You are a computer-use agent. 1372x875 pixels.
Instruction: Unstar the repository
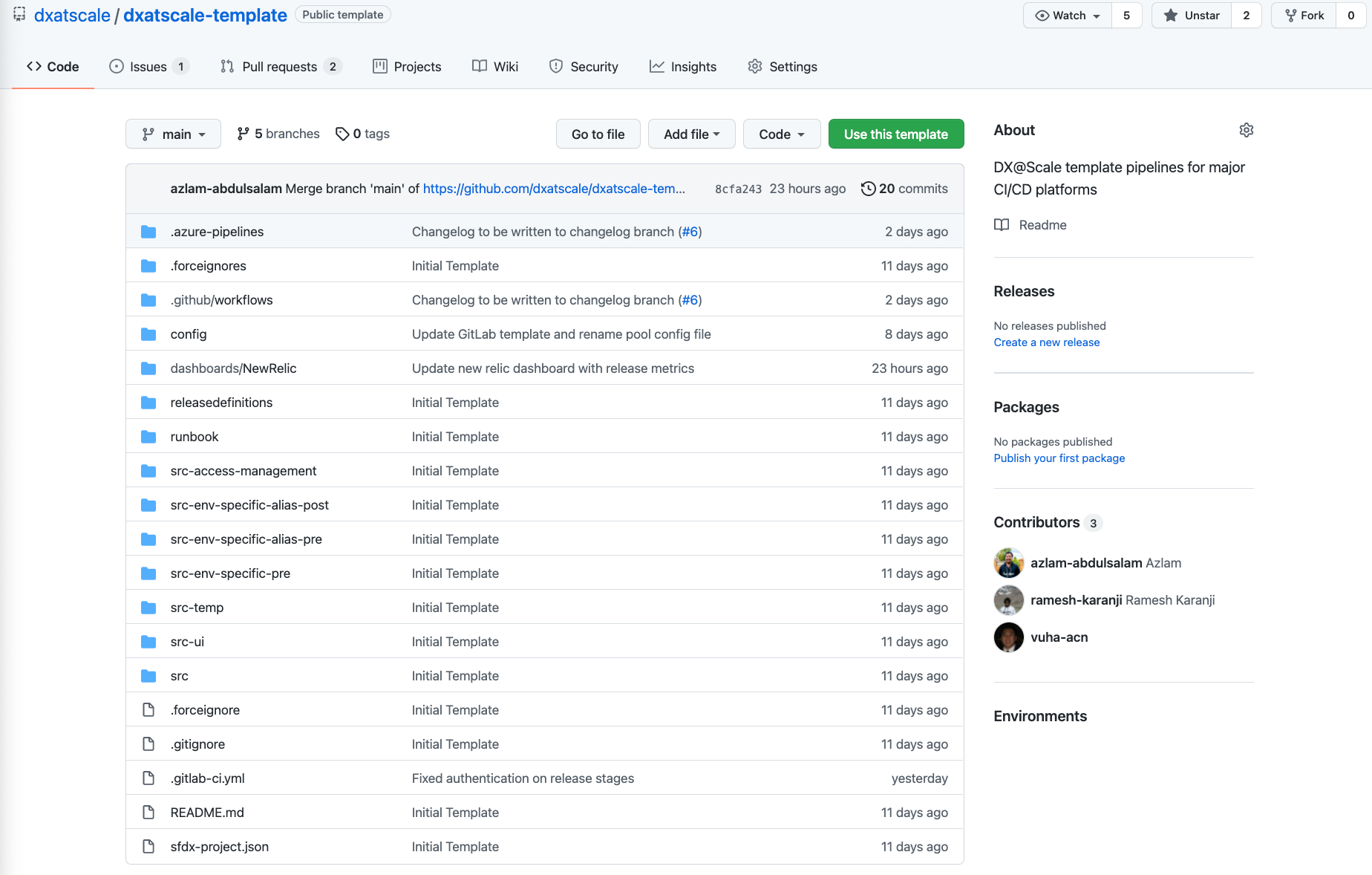[1191, 15]
